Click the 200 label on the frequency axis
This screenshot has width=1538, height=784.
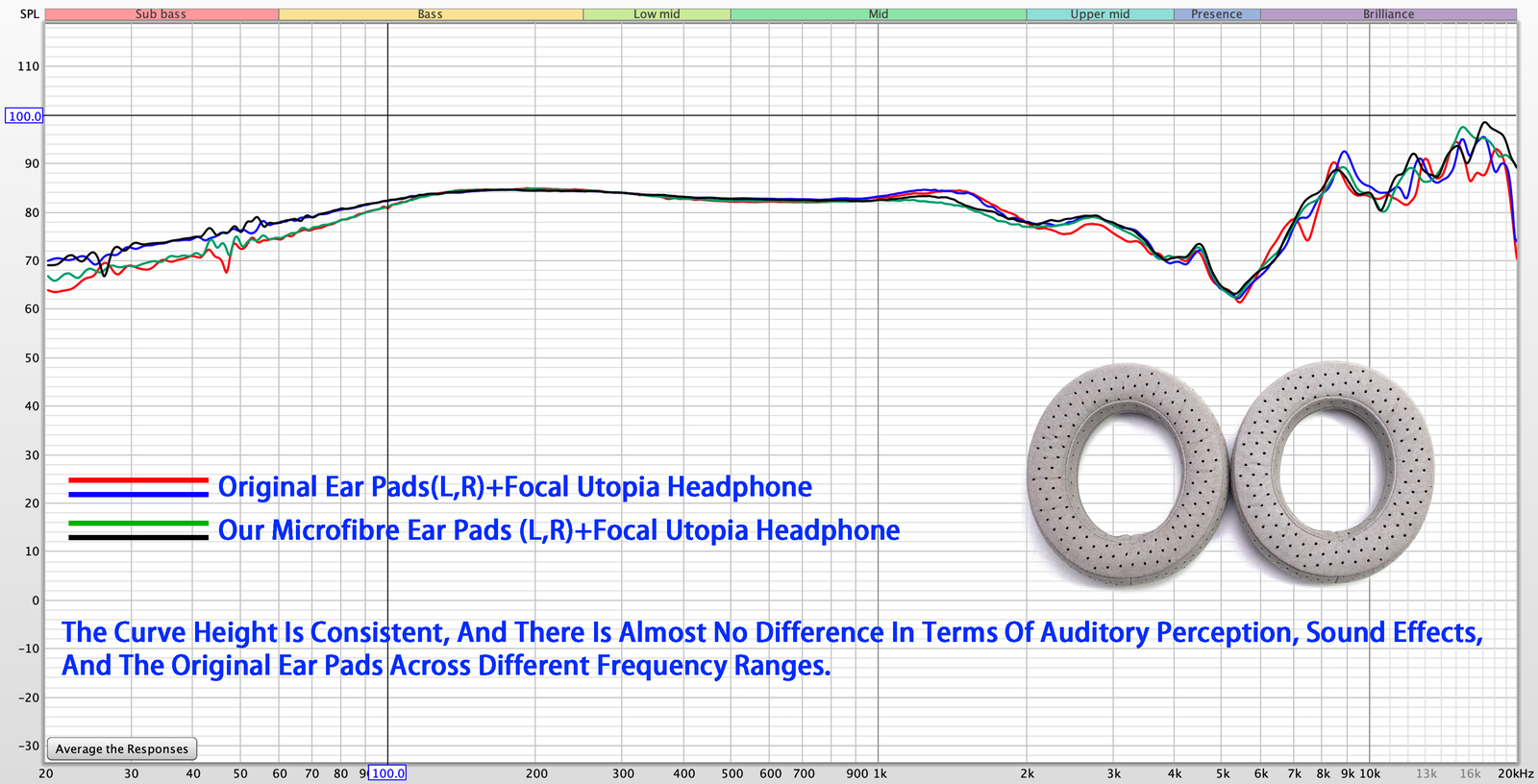(x=536, y=773)
